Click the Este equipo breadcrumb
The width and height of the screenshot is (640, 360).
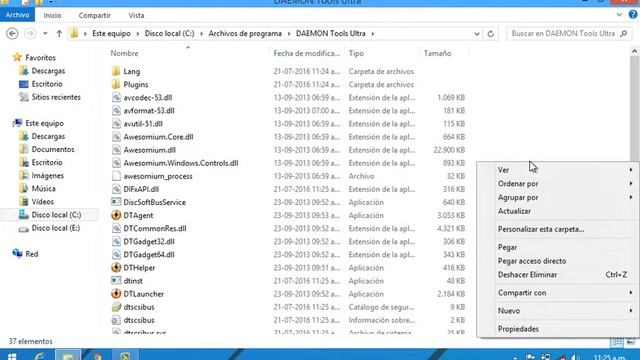click(111, 33)
